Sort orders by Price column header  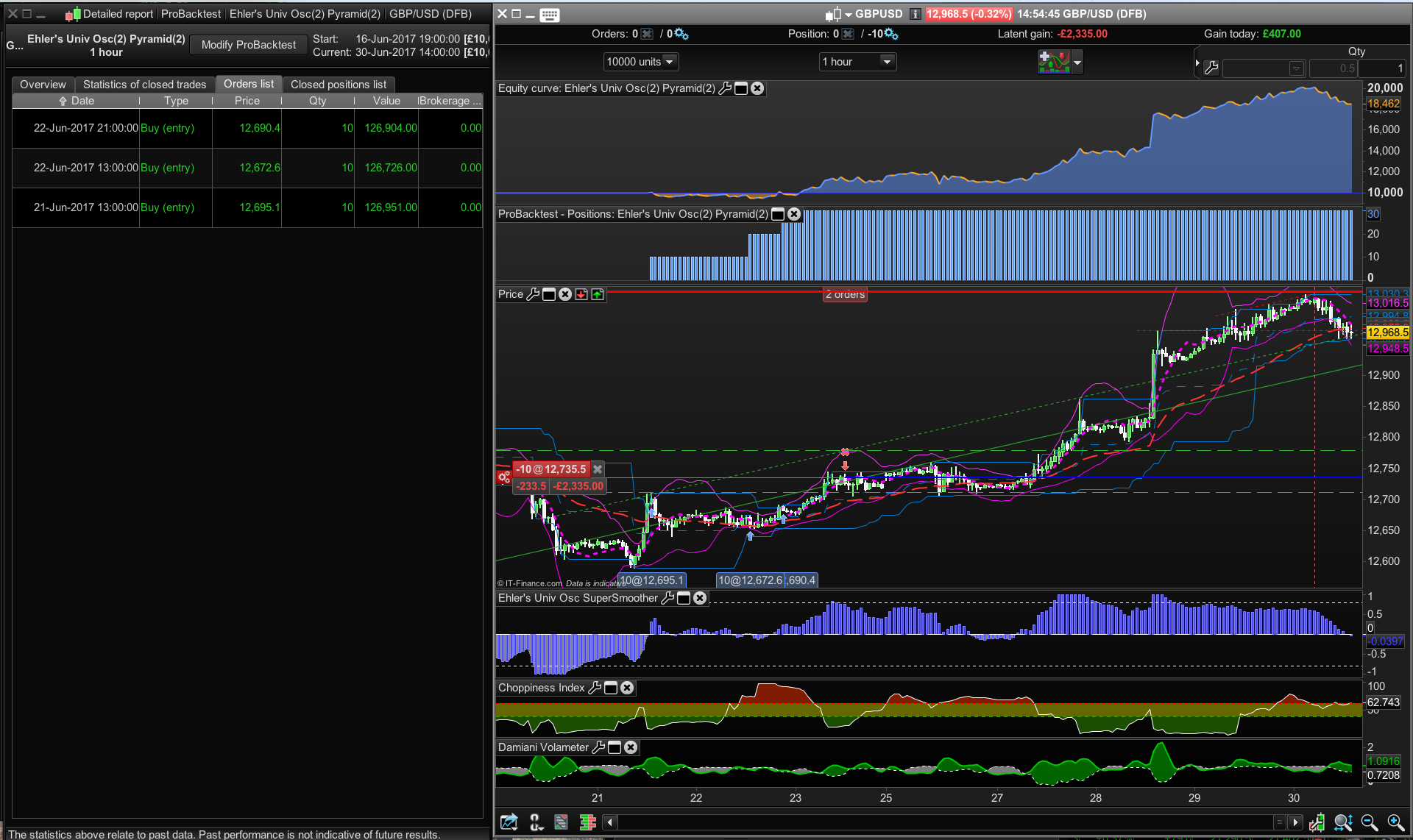point(247,101)
